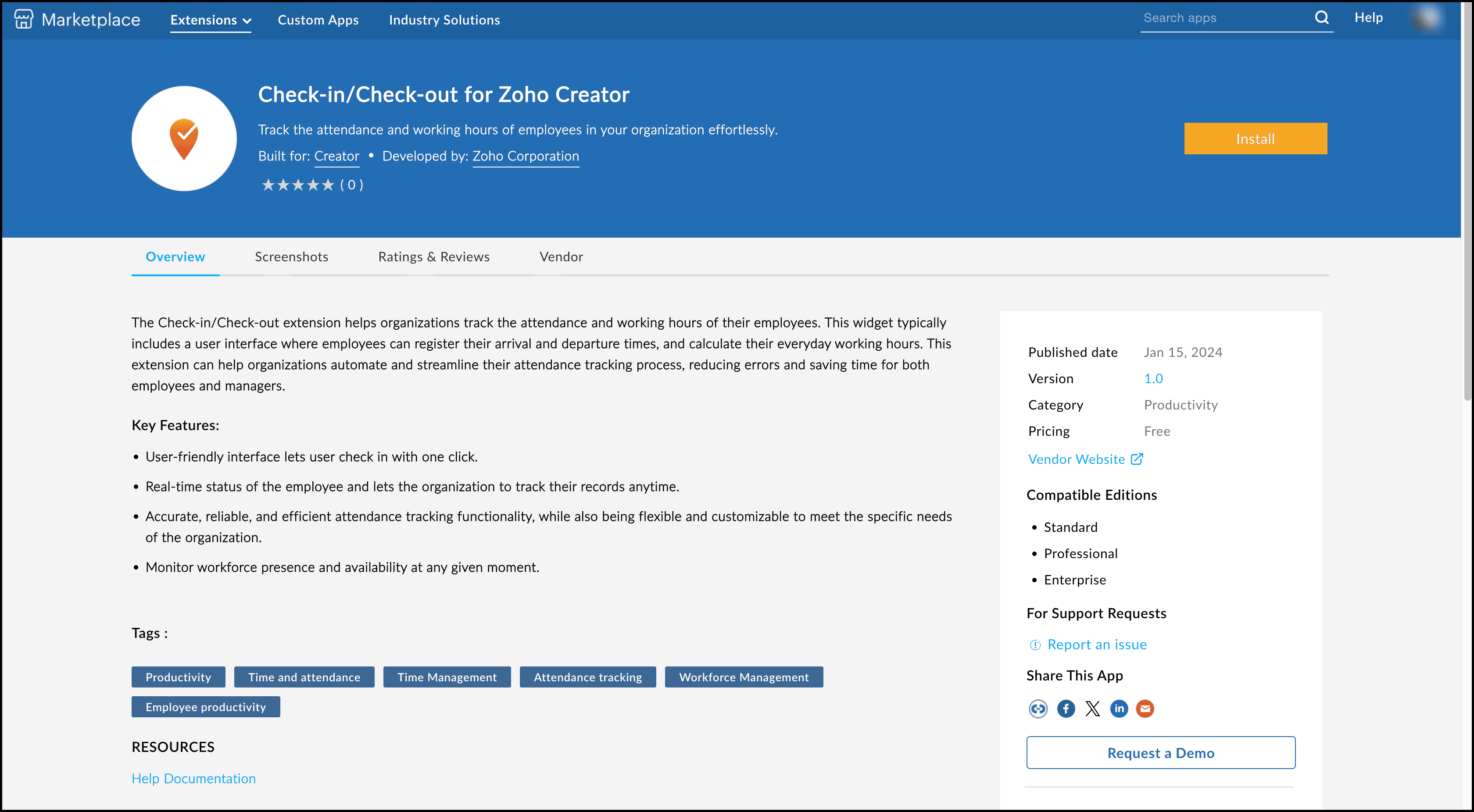1474x812 pixels.
Task: Click the external link icon beside Vendor Website
Action: pyautogui.click(x=1137, y=459)
